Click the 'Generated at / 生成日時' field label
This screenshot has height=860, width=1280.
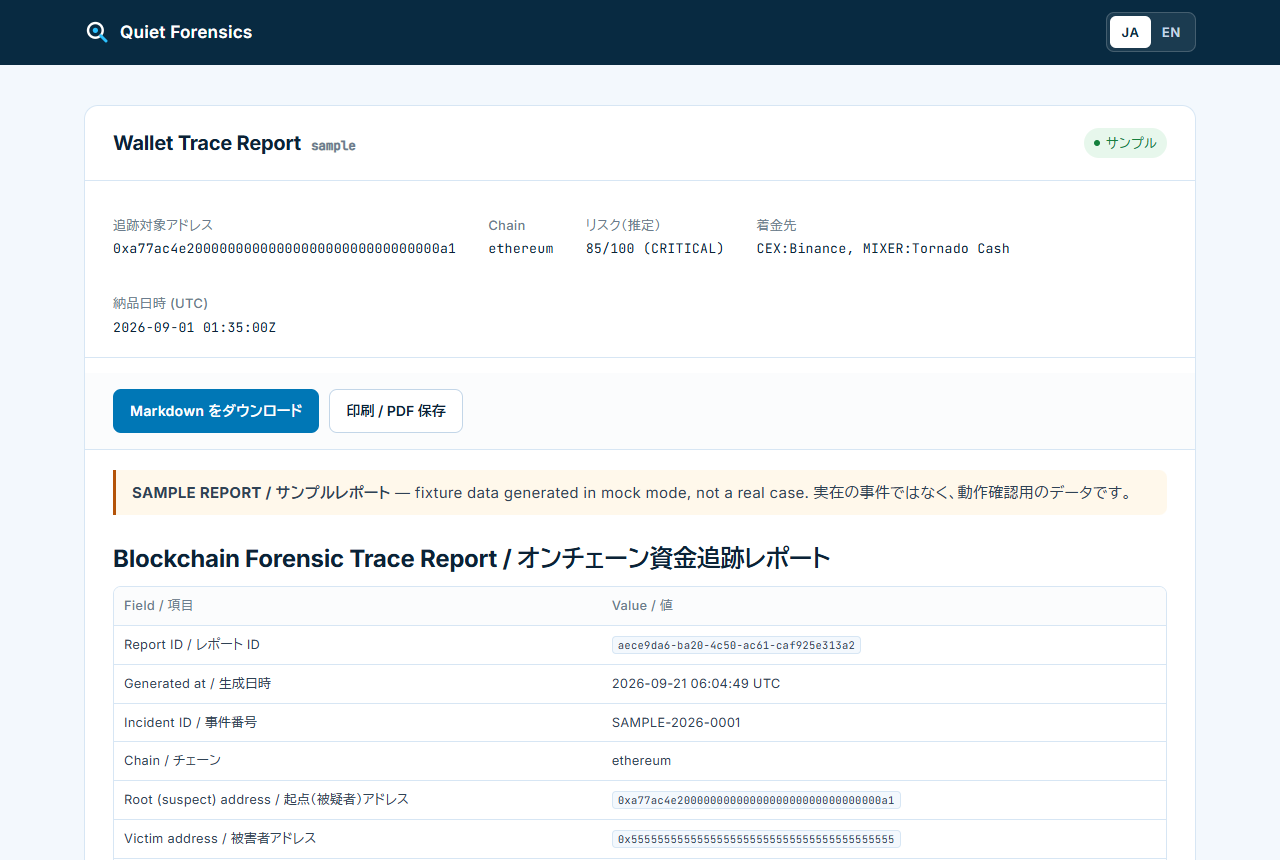[x=197, y=684]
